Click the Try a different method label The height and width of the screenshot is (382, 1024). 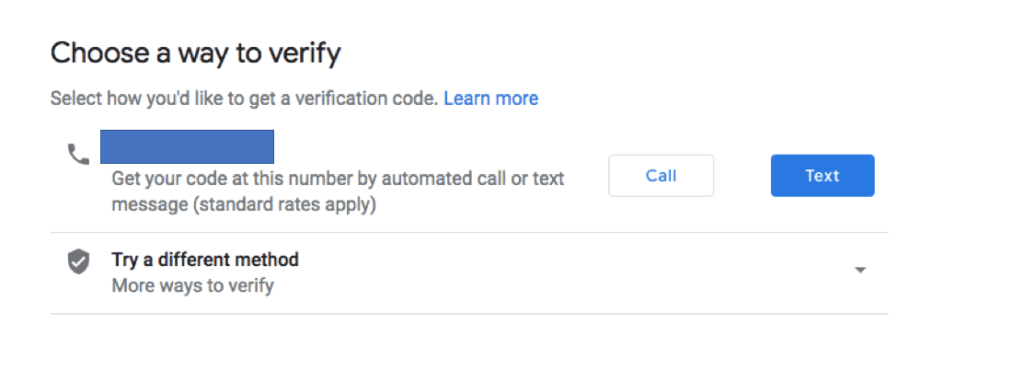pos(205,260)
